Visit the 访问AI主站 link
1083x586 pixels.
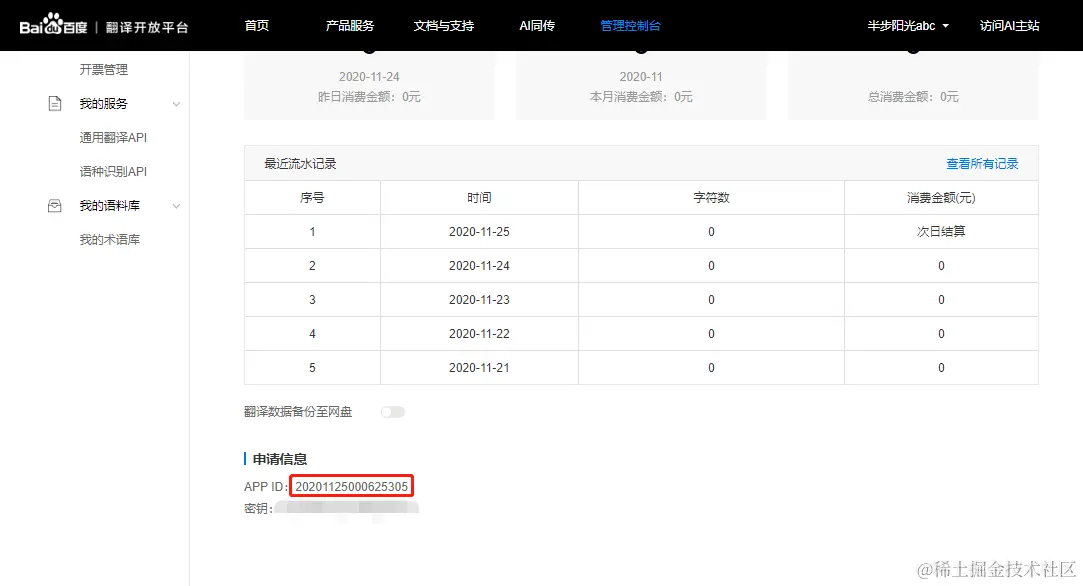[x=1009, y=26]
